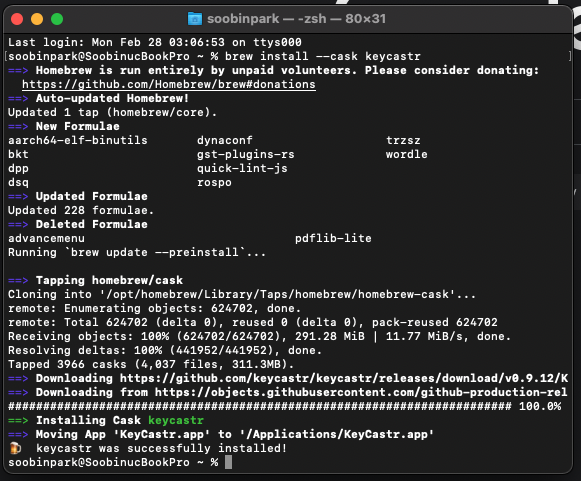Viewport: 581px width, 481px height.
Task: Click the 'dynaconf' formula name
Action: pos(225,140)
